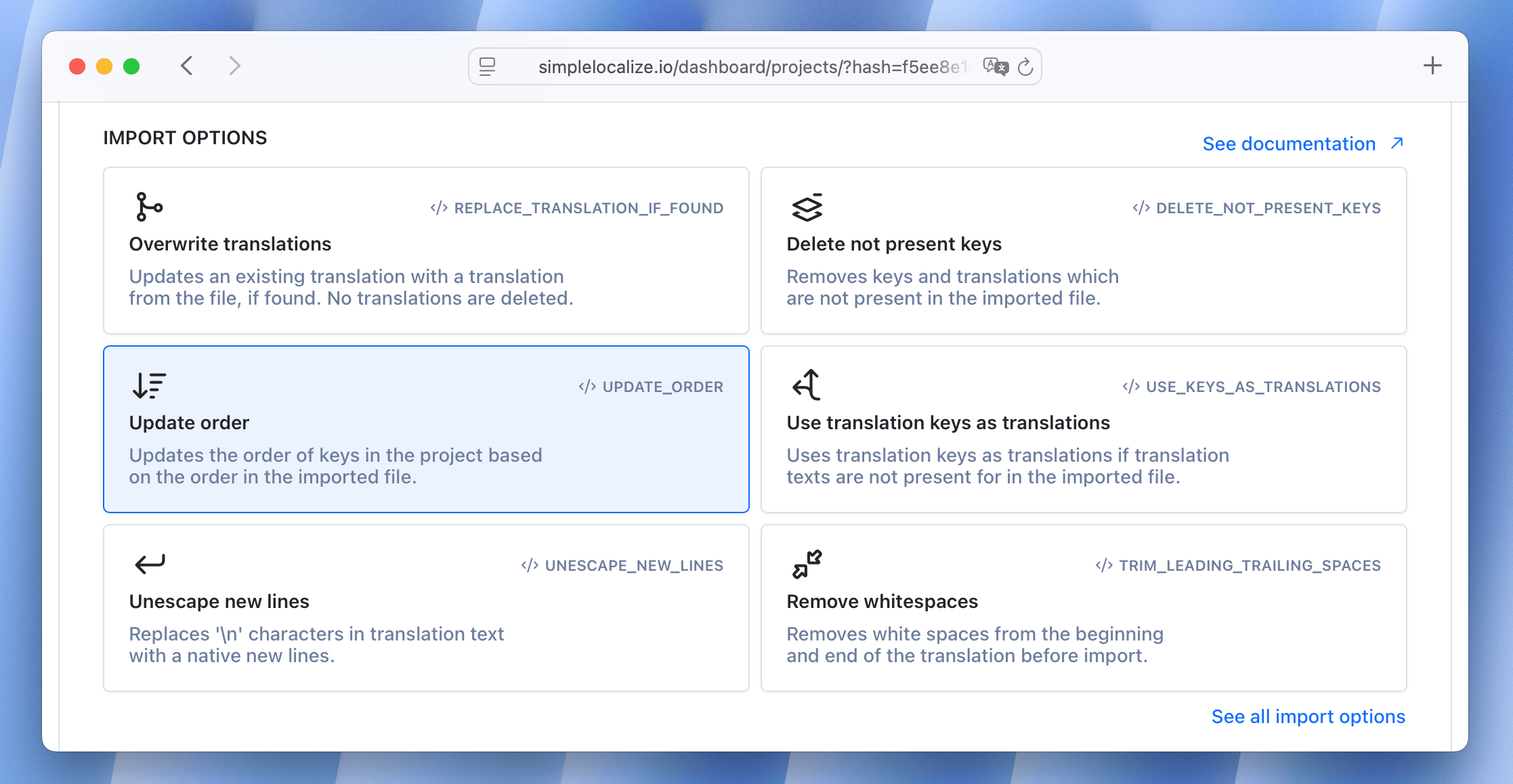This screenshot has height=784, width=1513.
Task: Click the layers icon on Delete not present keys
Action: [807, 207]
